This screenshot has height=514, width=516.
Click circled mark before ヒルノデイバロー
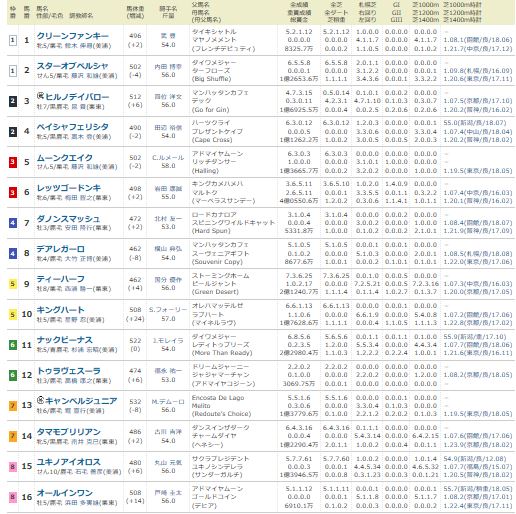pyautogui.click(x=40, y=96)
